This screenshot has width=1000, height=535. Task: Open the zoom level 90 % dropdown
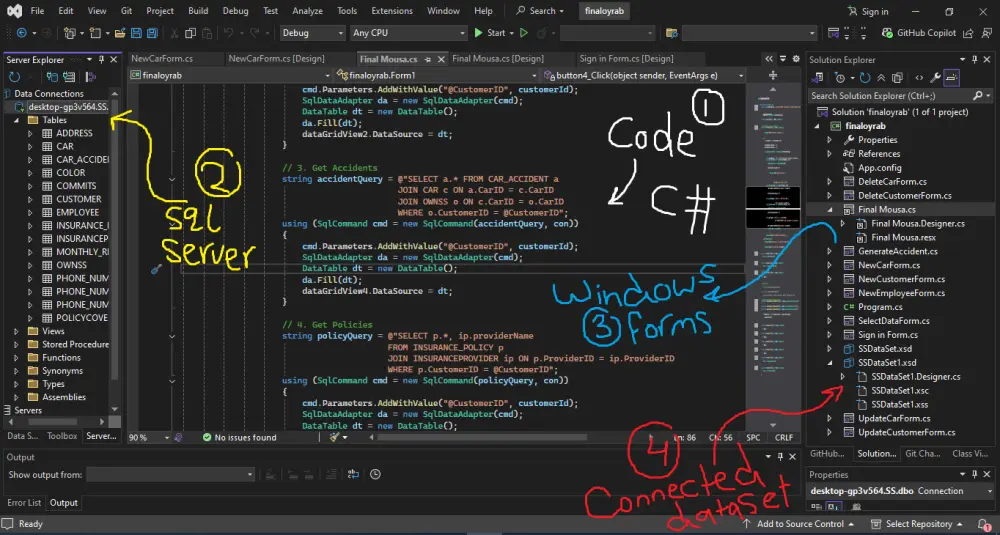(x=149, y=437)
